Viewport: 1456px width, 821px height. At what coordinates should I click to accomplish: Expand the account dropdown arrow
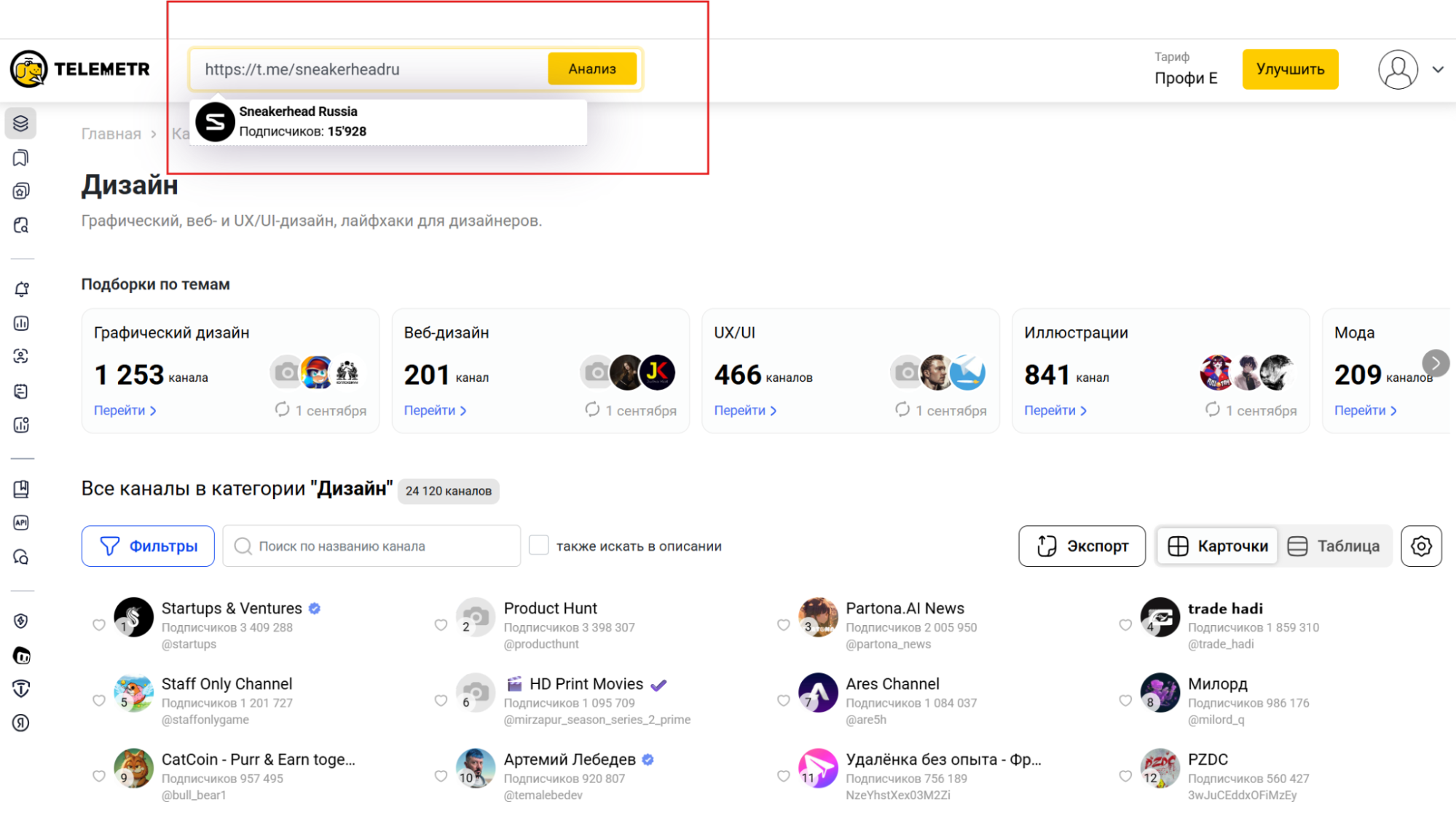pyautogui.click(x=1438, y=70)
